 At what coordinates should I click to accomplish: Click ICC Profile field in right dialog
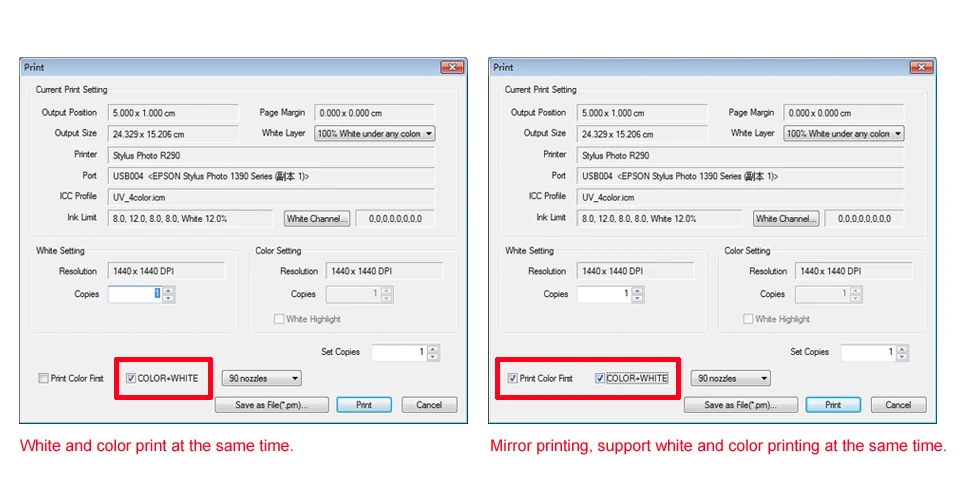[x=740, y=197]
